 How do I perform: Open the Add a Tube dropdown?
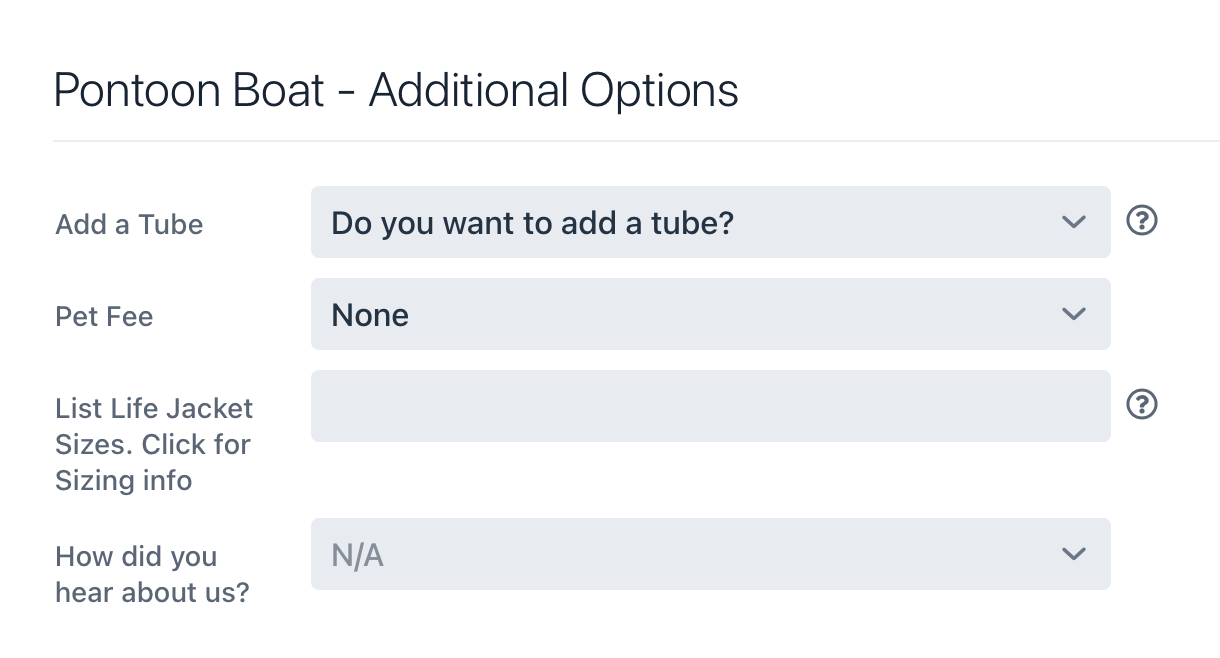tap(710, 222)
